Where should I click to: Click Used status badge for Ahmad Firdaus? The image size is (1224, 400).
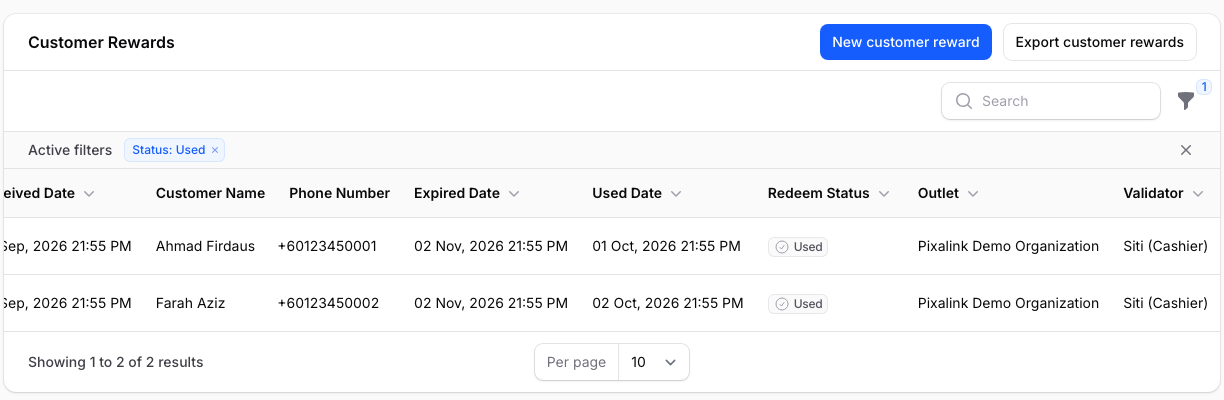(798, 247)
